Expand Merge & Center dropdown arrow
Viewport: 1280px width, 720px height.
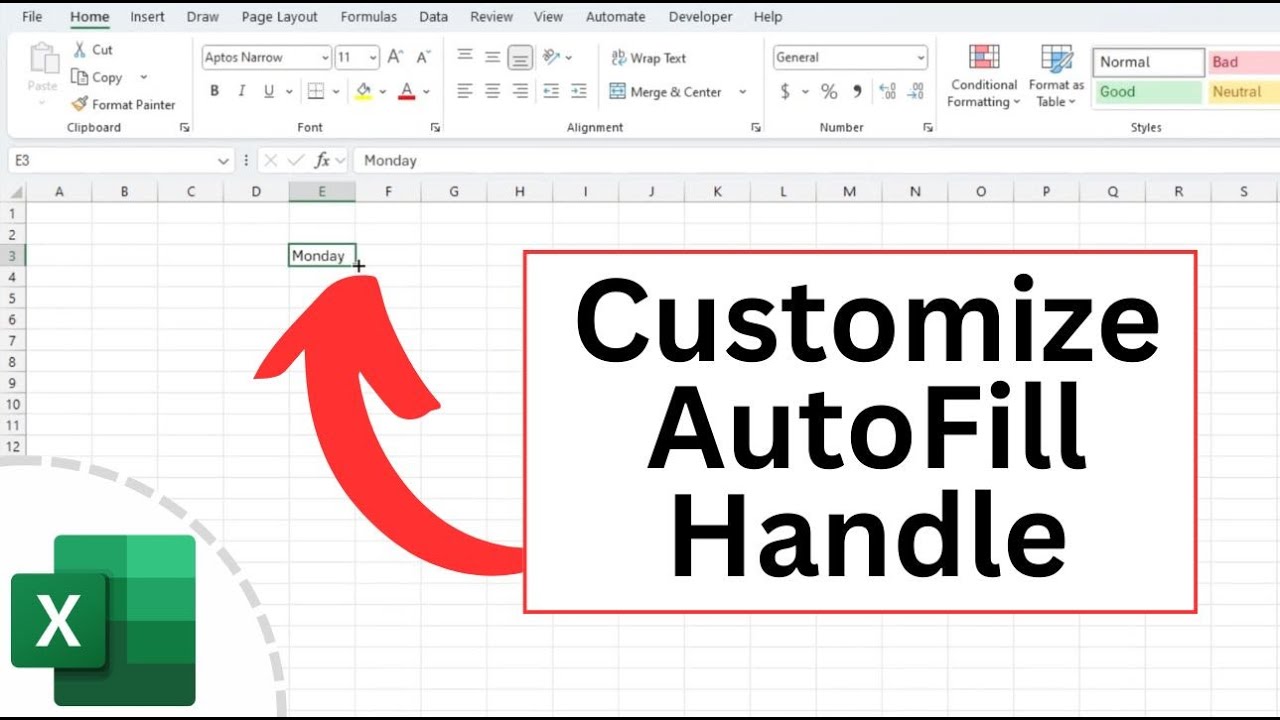pyautogui.click(x=742, y=92)
